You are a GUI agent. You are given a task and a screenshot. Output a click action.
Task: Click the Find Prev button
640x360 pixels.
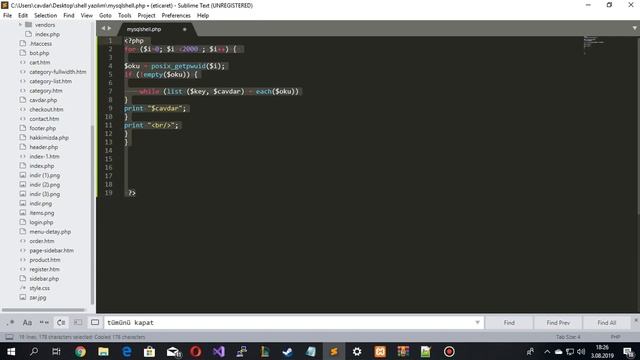point(558,322)
